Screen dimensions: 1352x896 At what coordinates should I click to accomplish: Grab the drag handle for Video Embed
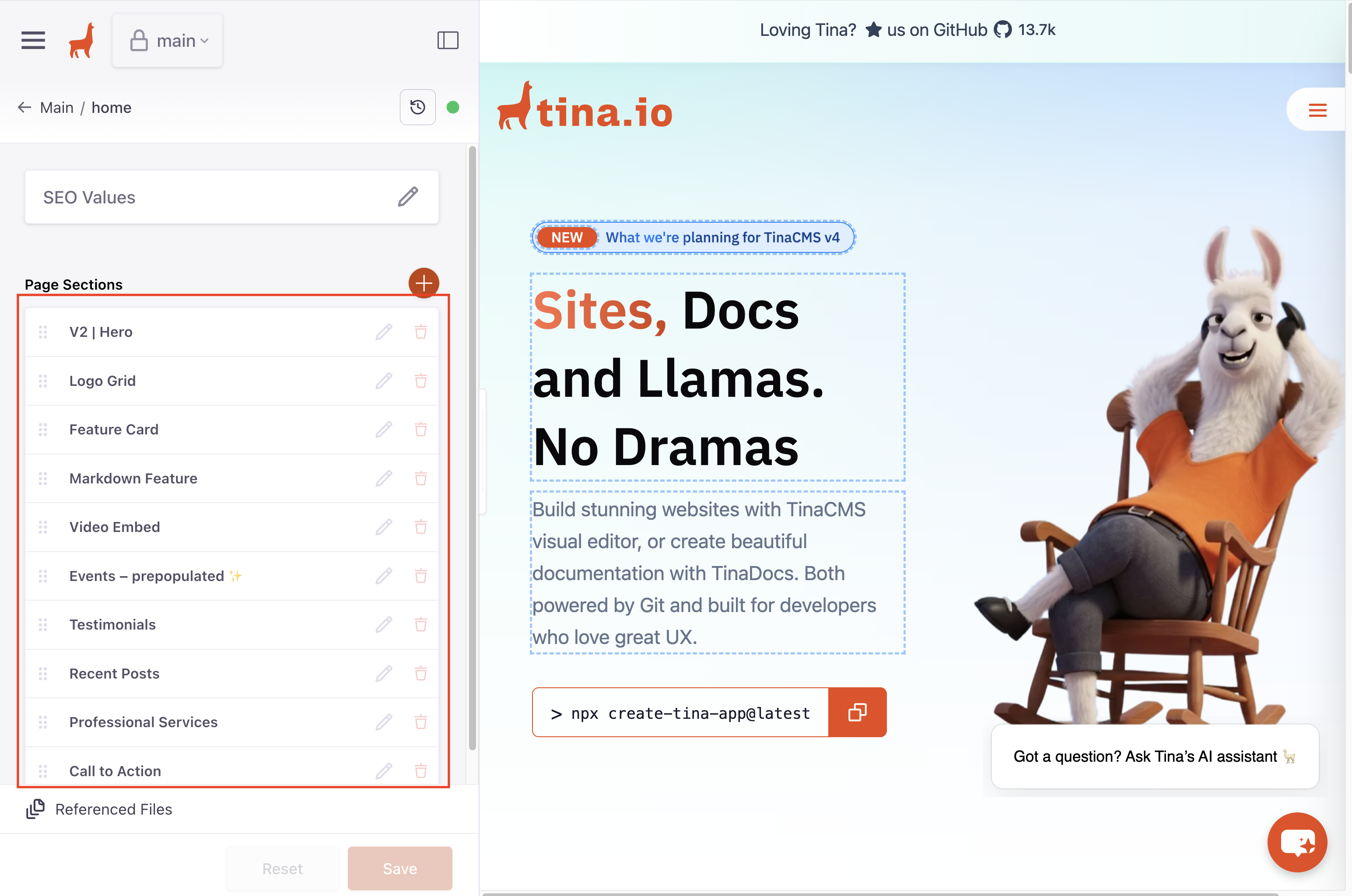43,528
